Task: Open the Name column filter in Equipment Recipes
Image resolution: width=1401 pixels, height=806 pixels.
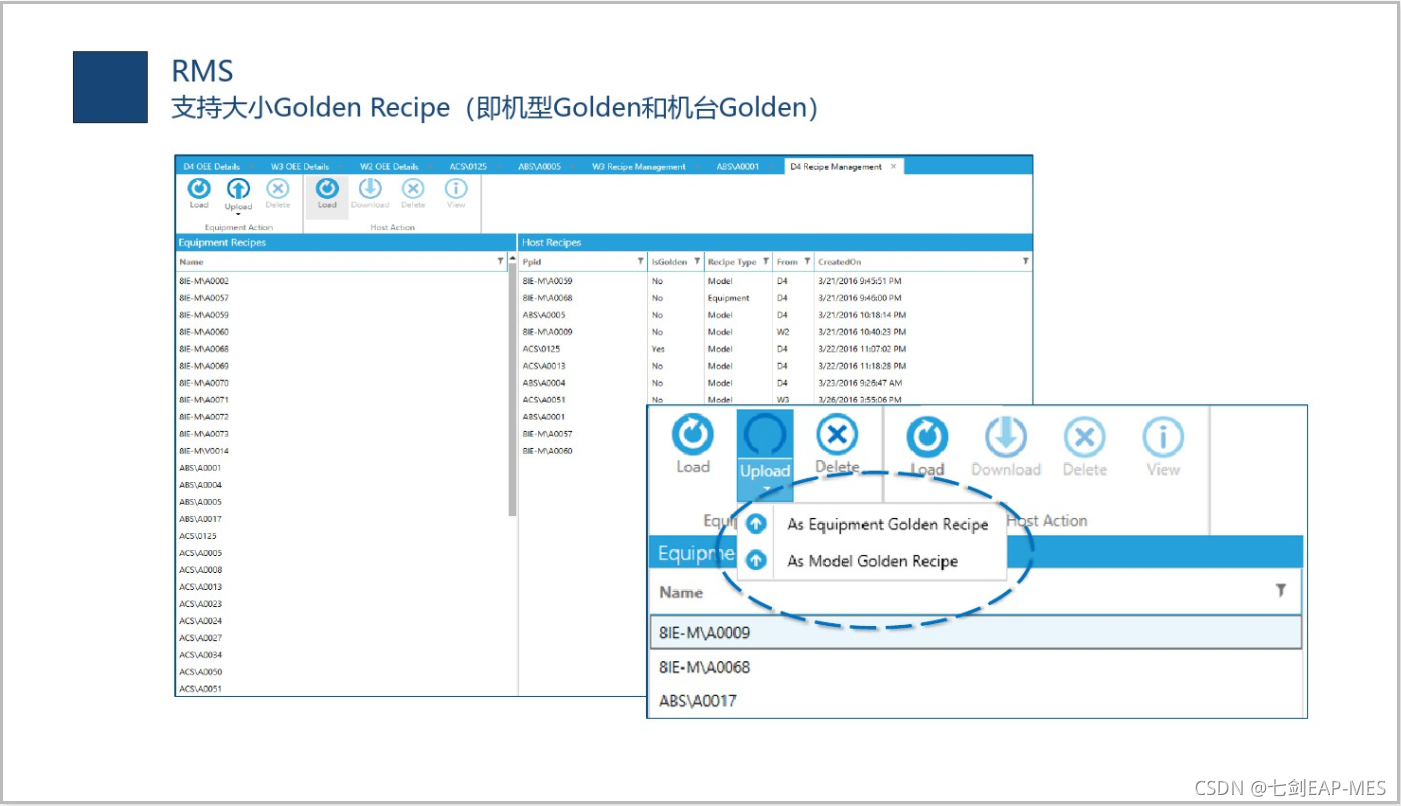Action: (501, 261)
